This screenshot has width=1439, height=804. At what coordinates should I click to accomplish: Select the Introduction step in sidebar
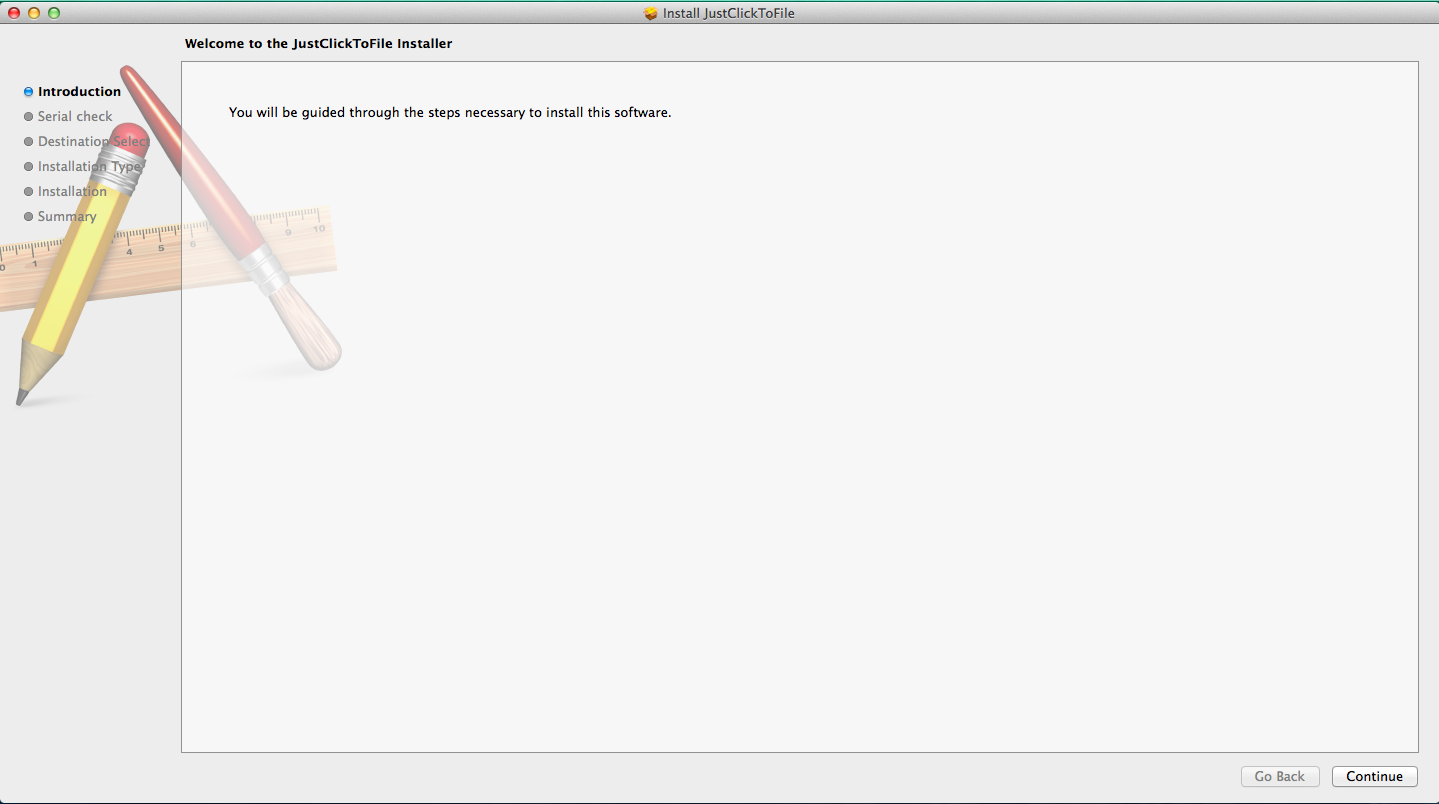tap(79, 91)
